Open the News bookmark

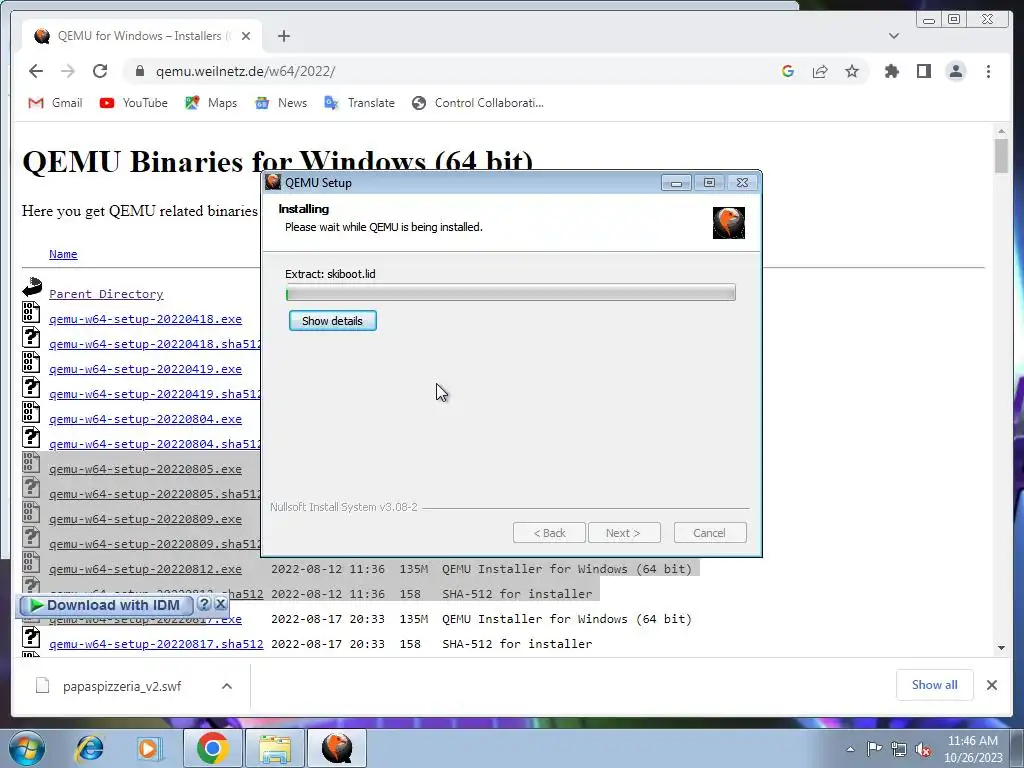click(x=281, y=103)
